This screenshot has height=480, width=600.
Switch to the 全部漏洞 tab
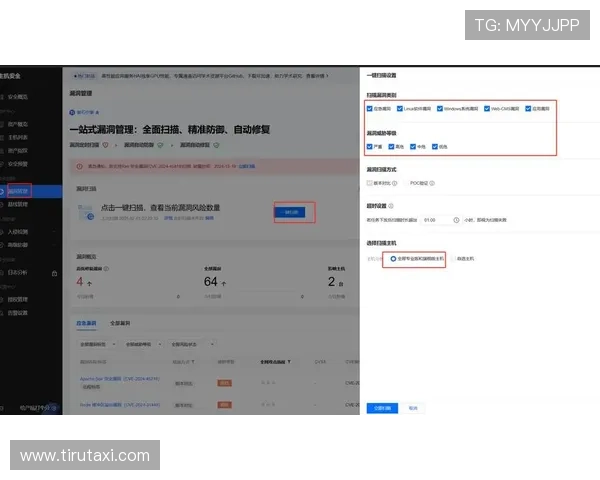tap(120, 323)
